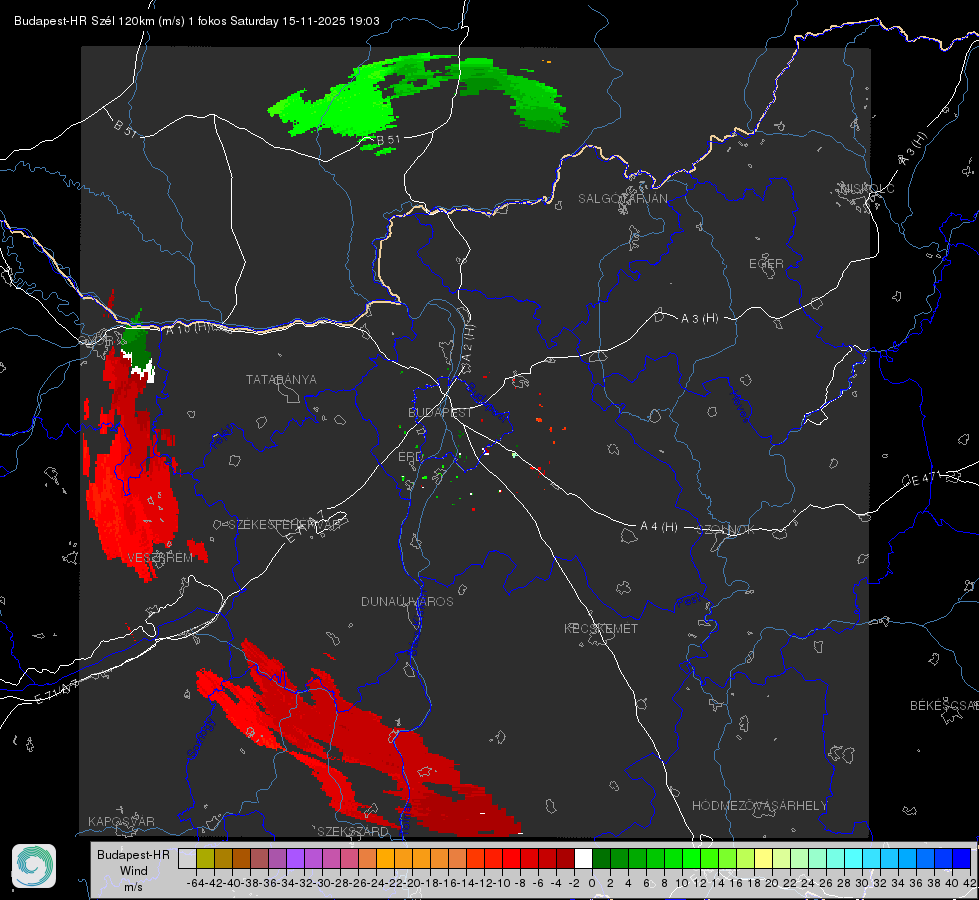Screen dimensions: 979x900
Task: Click the red wind echo near Veszprem
Action: 131,475
